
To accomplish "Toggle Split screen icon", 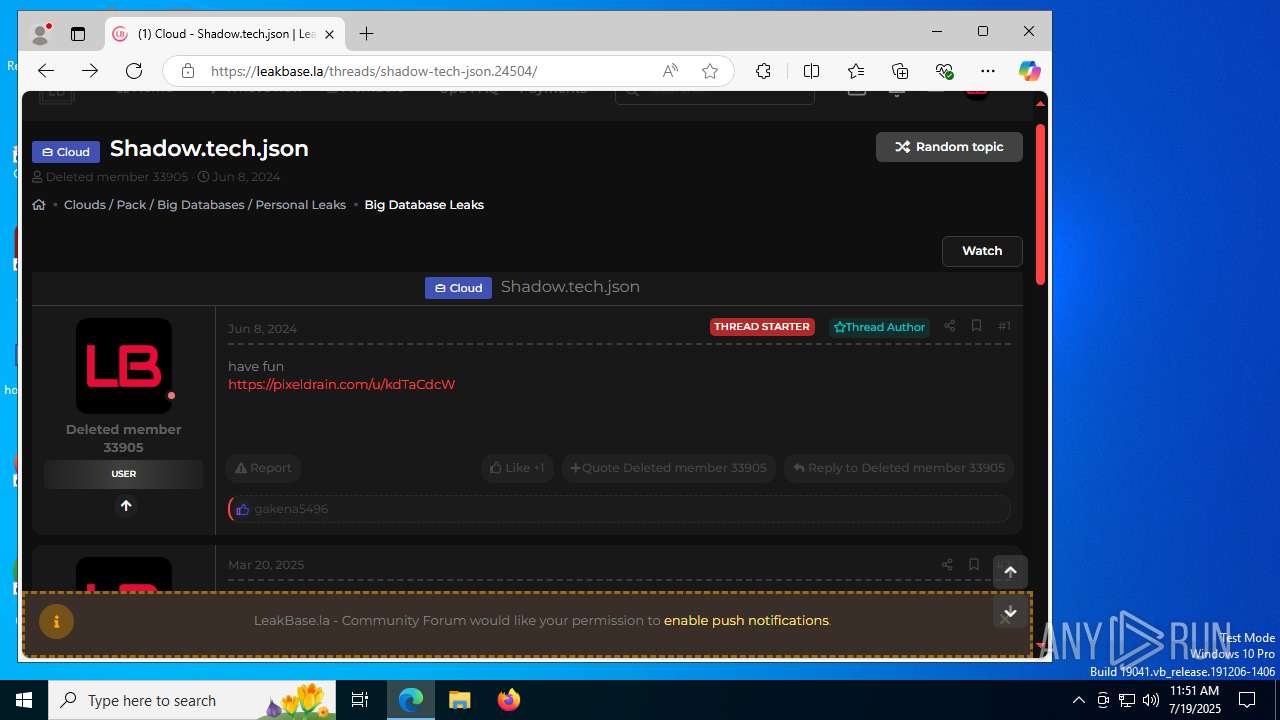I will [x=811, y=71].
